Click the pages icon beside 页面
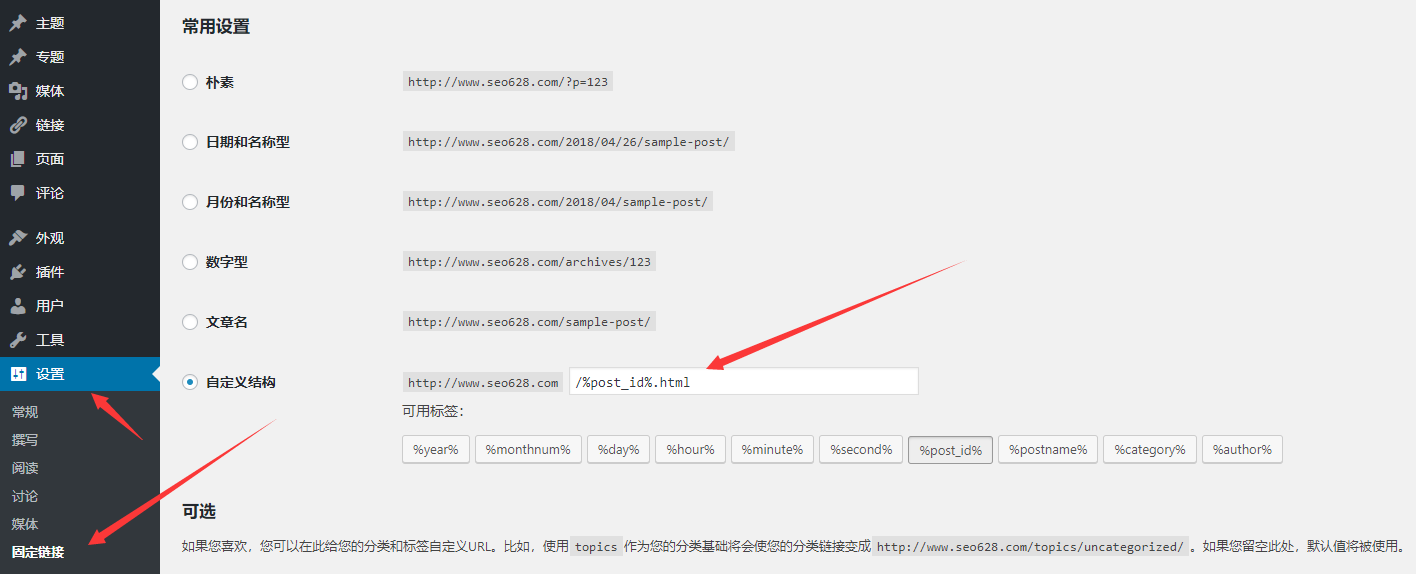Screen dimensions: 1416x574 pos(18,159)
